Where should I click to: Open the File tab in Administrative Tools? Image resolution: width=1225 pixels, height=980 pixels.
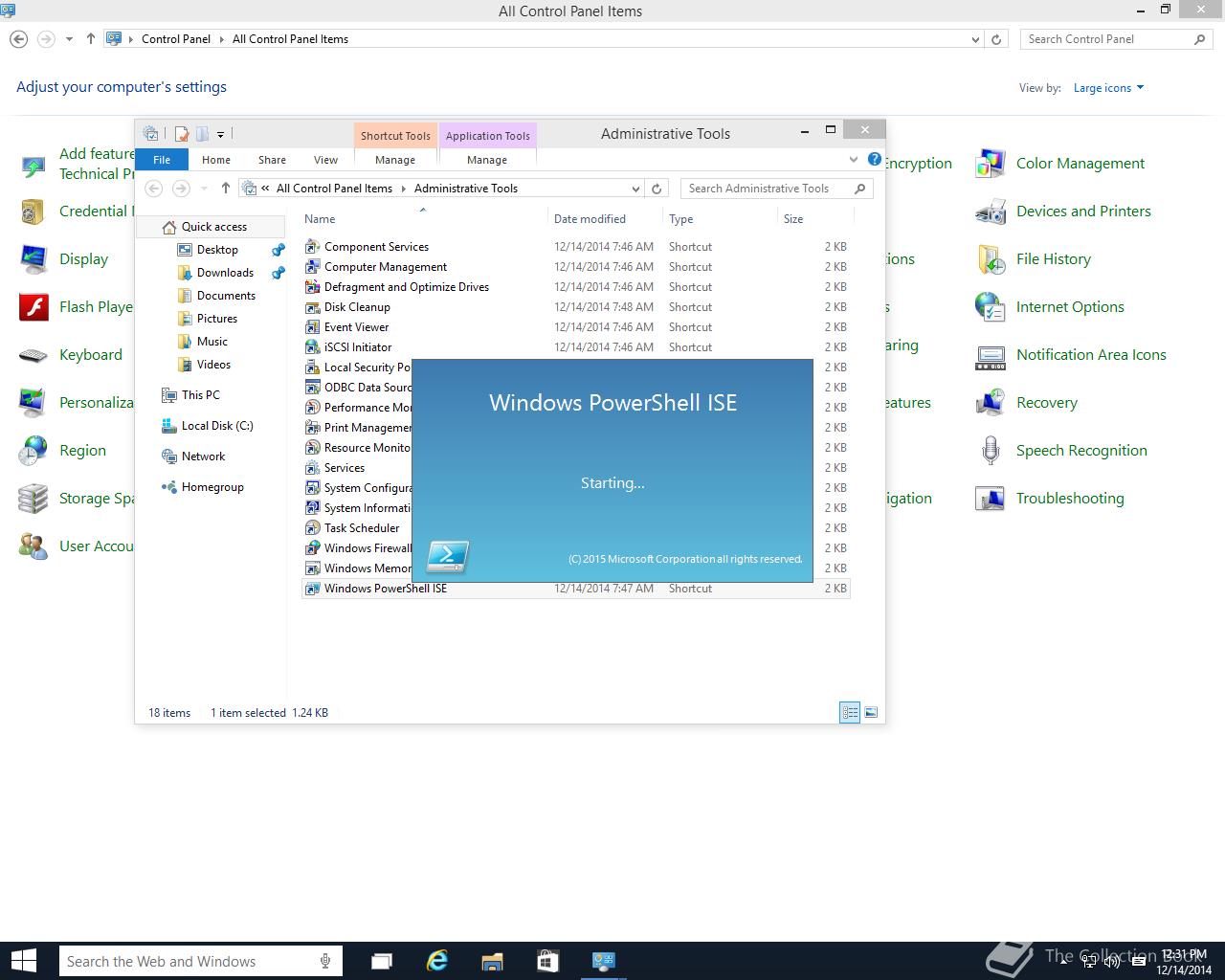pos(162,160)
